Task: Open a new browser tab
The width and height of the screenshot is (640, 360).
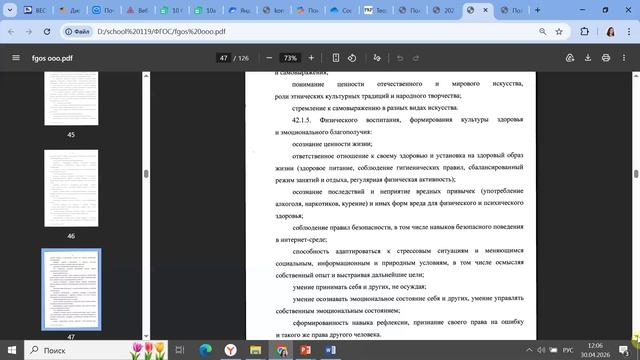Action: coord(538,10)
